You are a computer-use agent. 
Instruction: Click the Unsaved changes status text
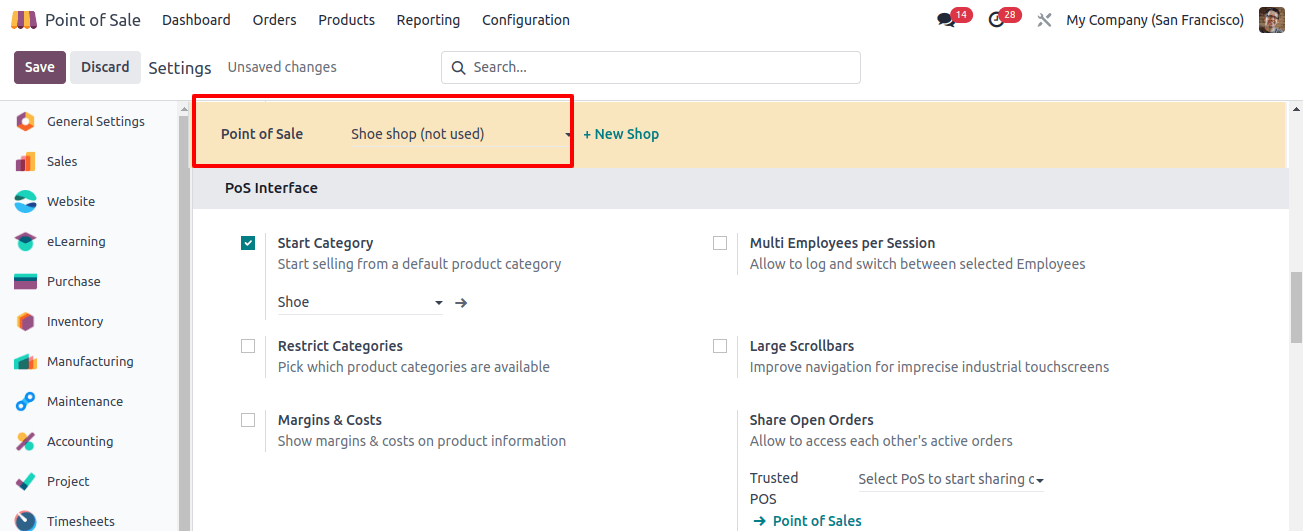pyautogui.click(x=282, y=67)
